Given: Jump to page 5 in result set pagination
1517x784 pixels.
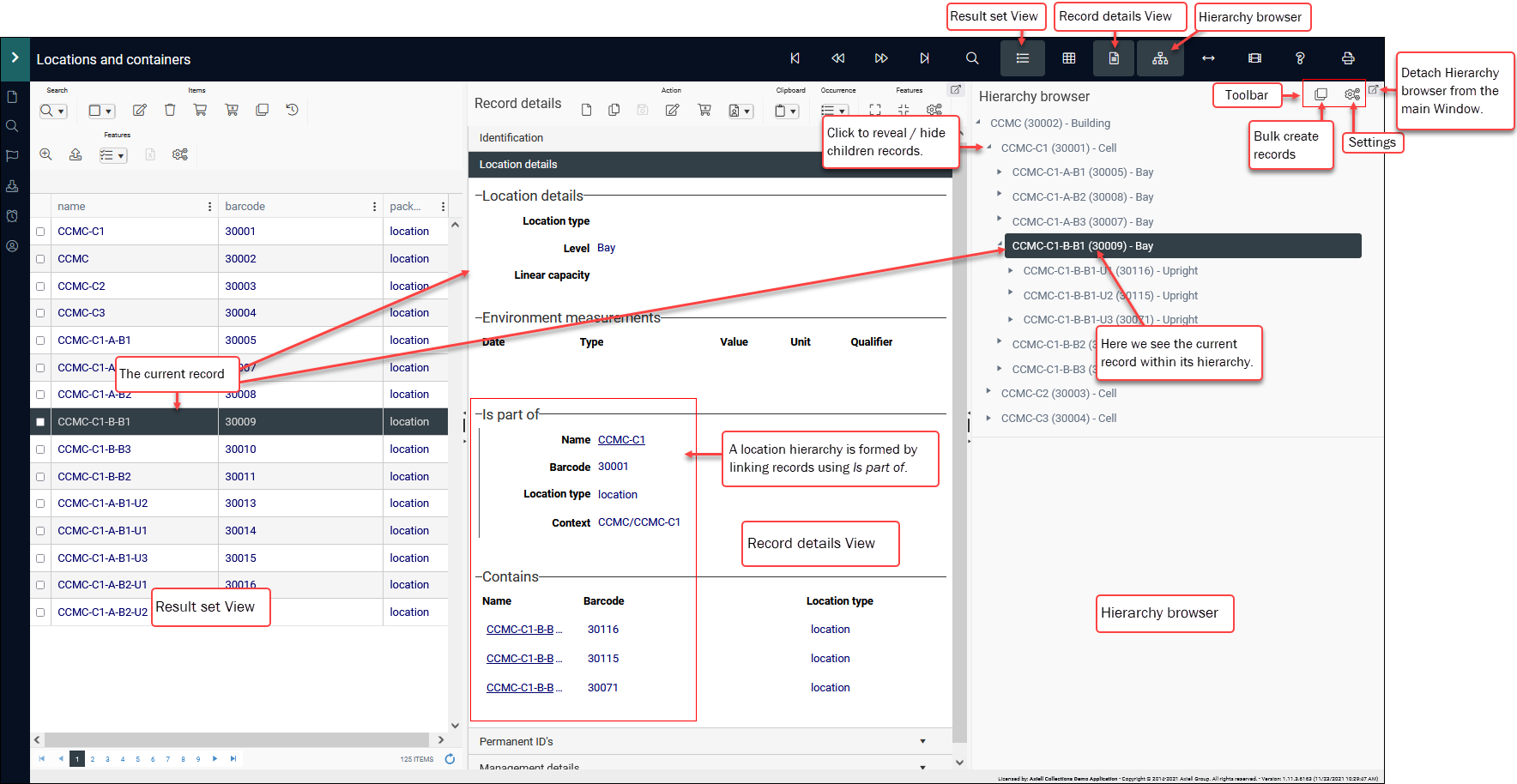Looking at the screenshot, I should 137,759.
